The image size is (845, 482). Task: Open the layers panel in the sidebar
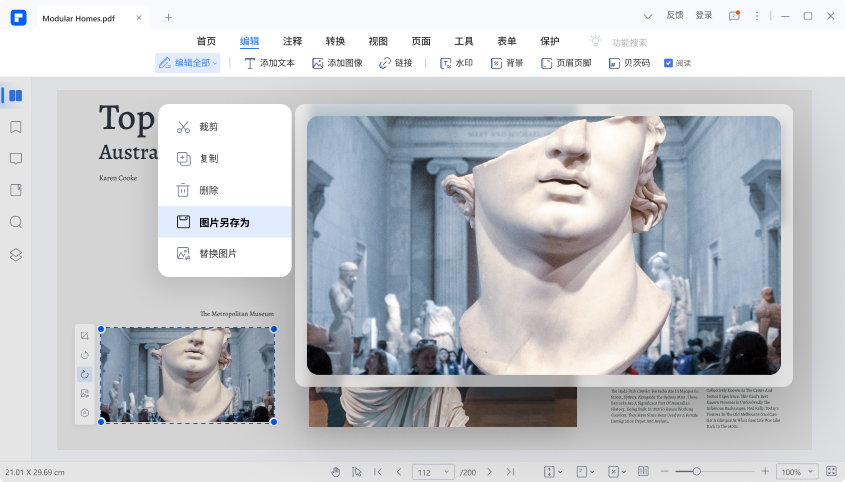(15, 254)
